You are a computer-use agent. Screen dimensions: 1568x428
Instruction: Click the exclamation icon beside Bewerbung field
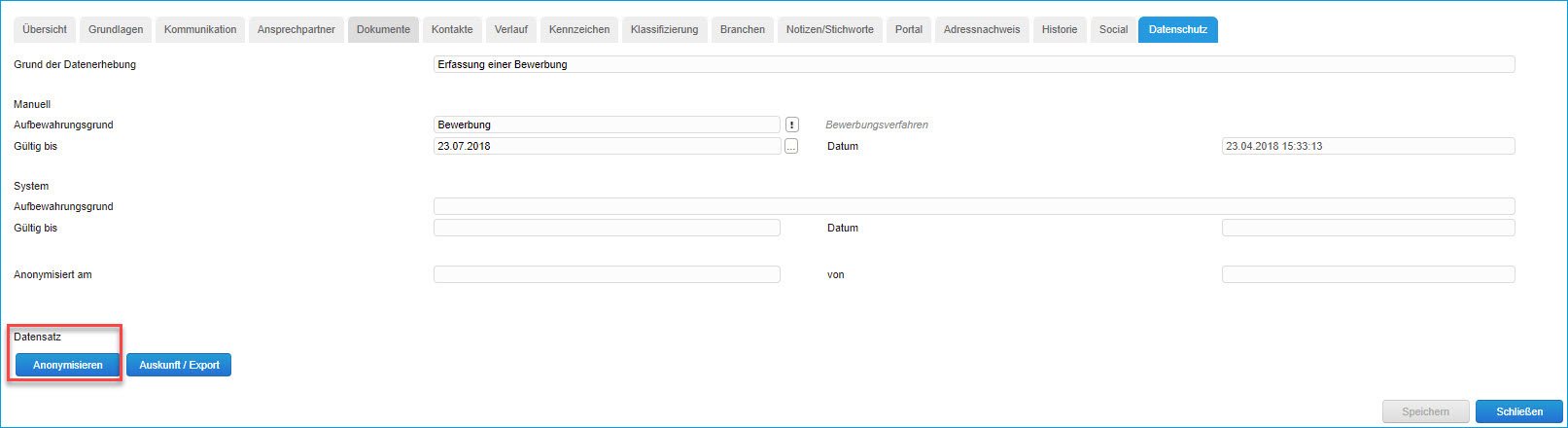point(792,125)
